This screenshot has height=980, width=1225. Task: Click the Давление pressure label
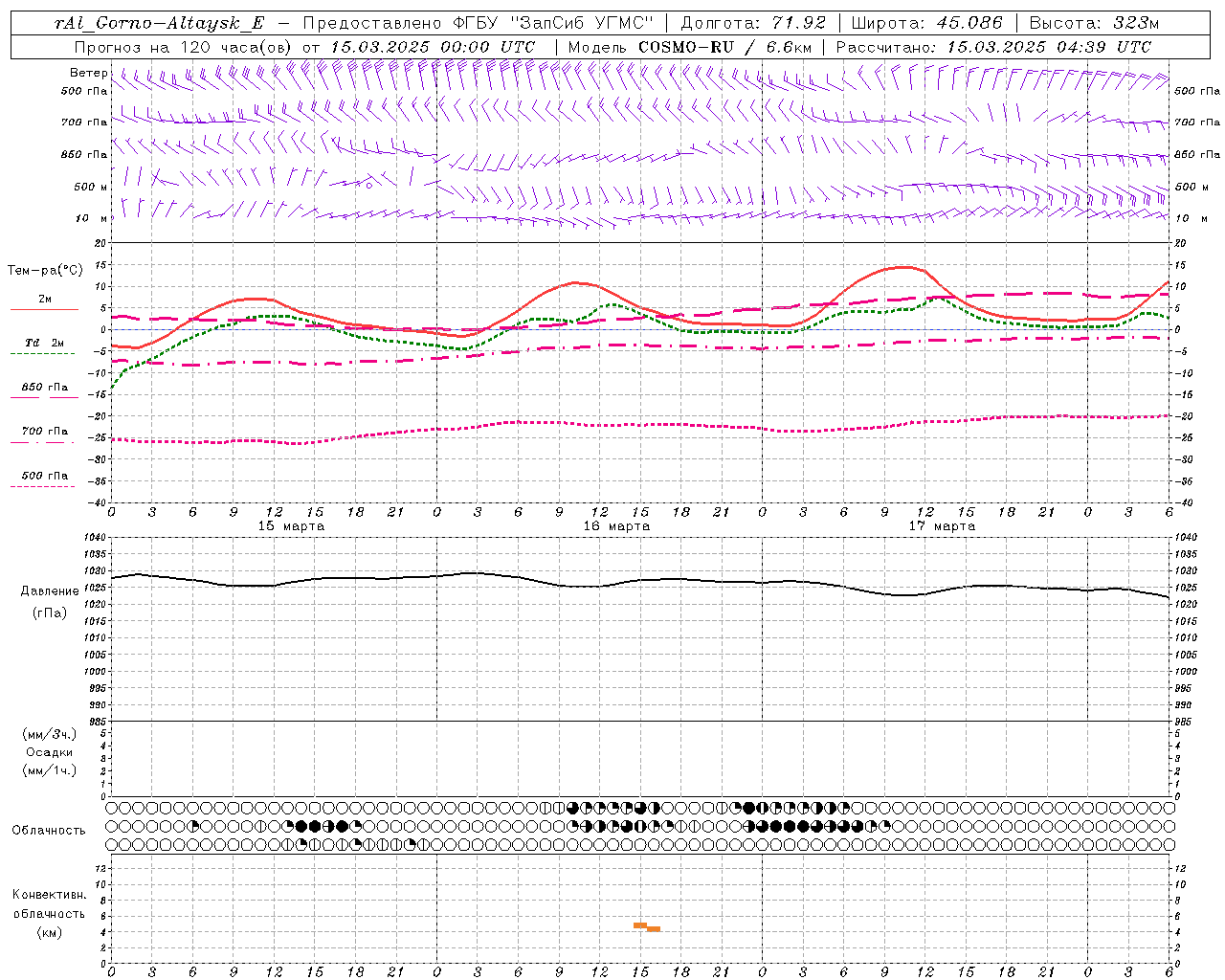pos(49,591)
